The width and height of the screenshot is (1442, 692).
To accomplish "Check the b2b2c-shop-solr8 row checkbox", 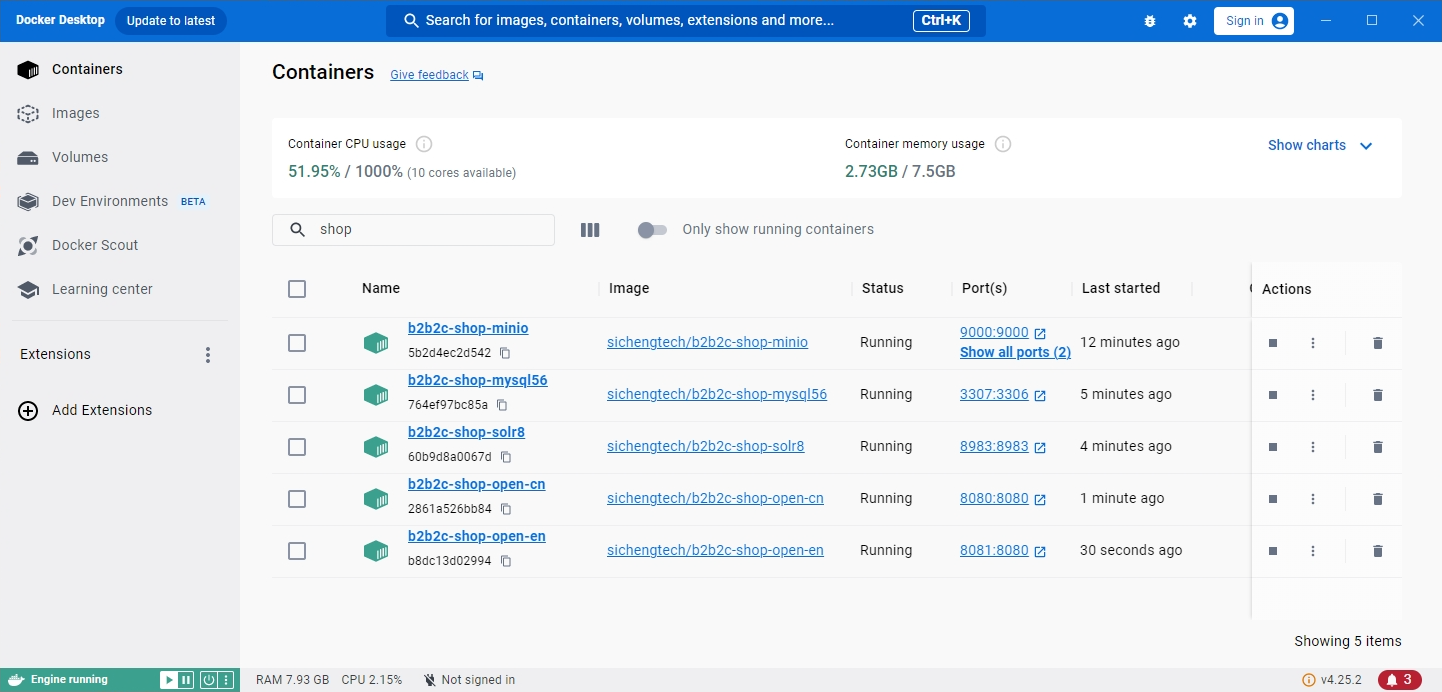I will coord(297,447).
